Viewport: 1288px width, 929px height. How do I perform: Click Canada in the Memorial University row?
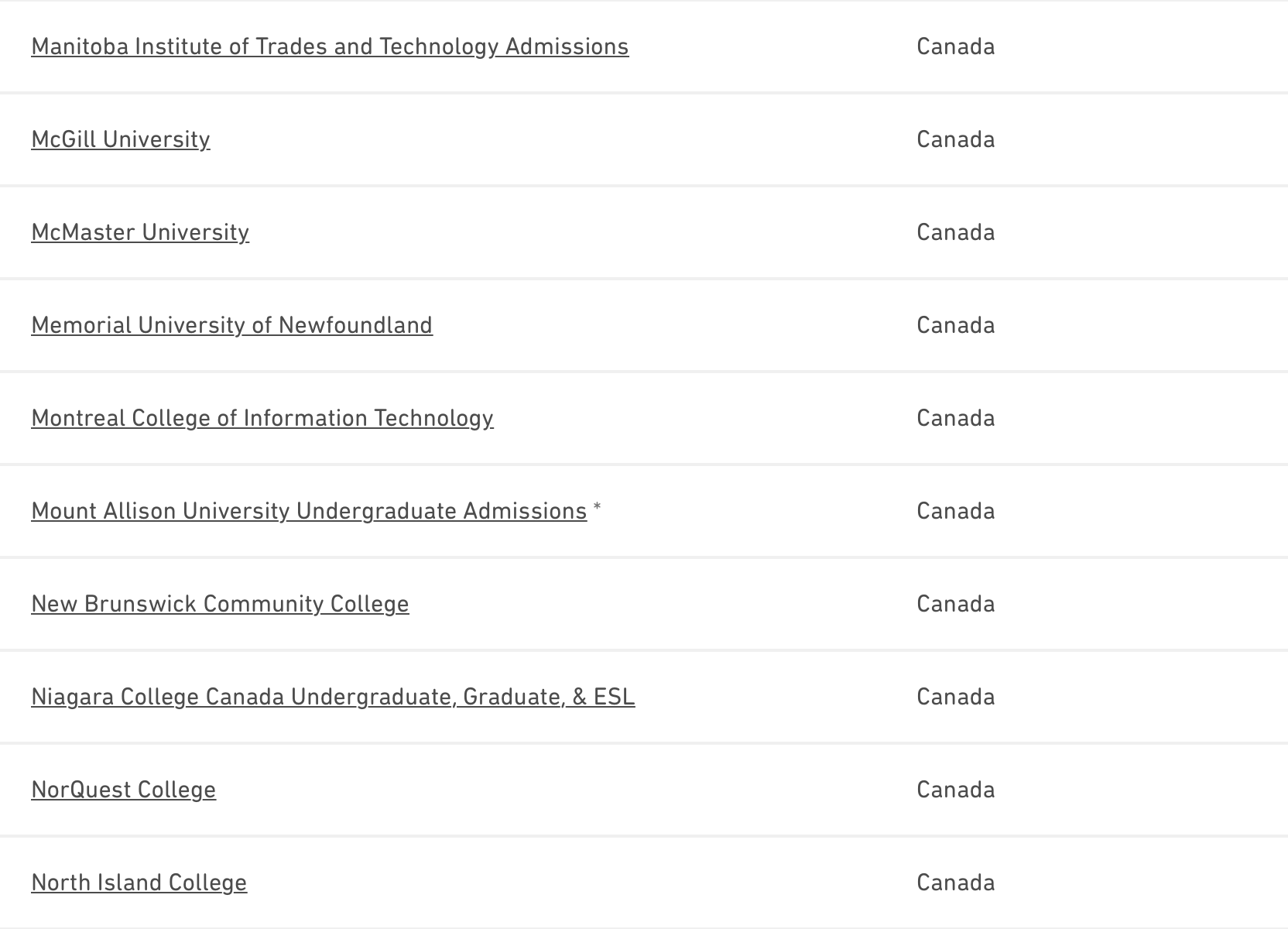point(955,325)
